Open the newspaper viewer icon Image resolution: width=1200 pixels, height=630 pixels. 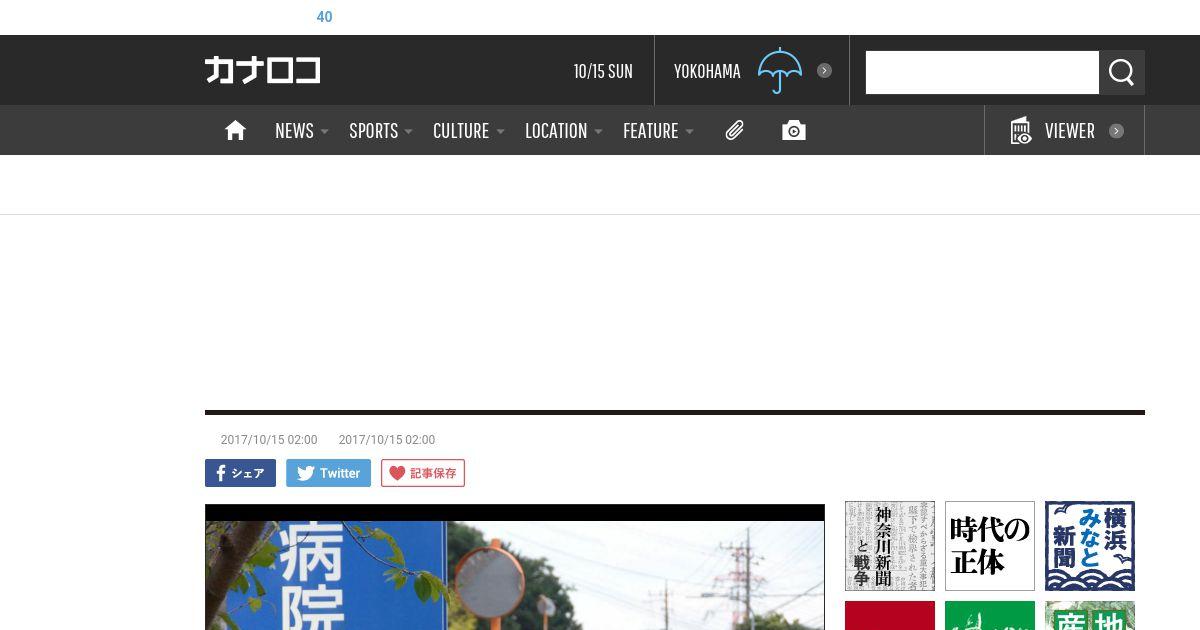(1020, 130)
